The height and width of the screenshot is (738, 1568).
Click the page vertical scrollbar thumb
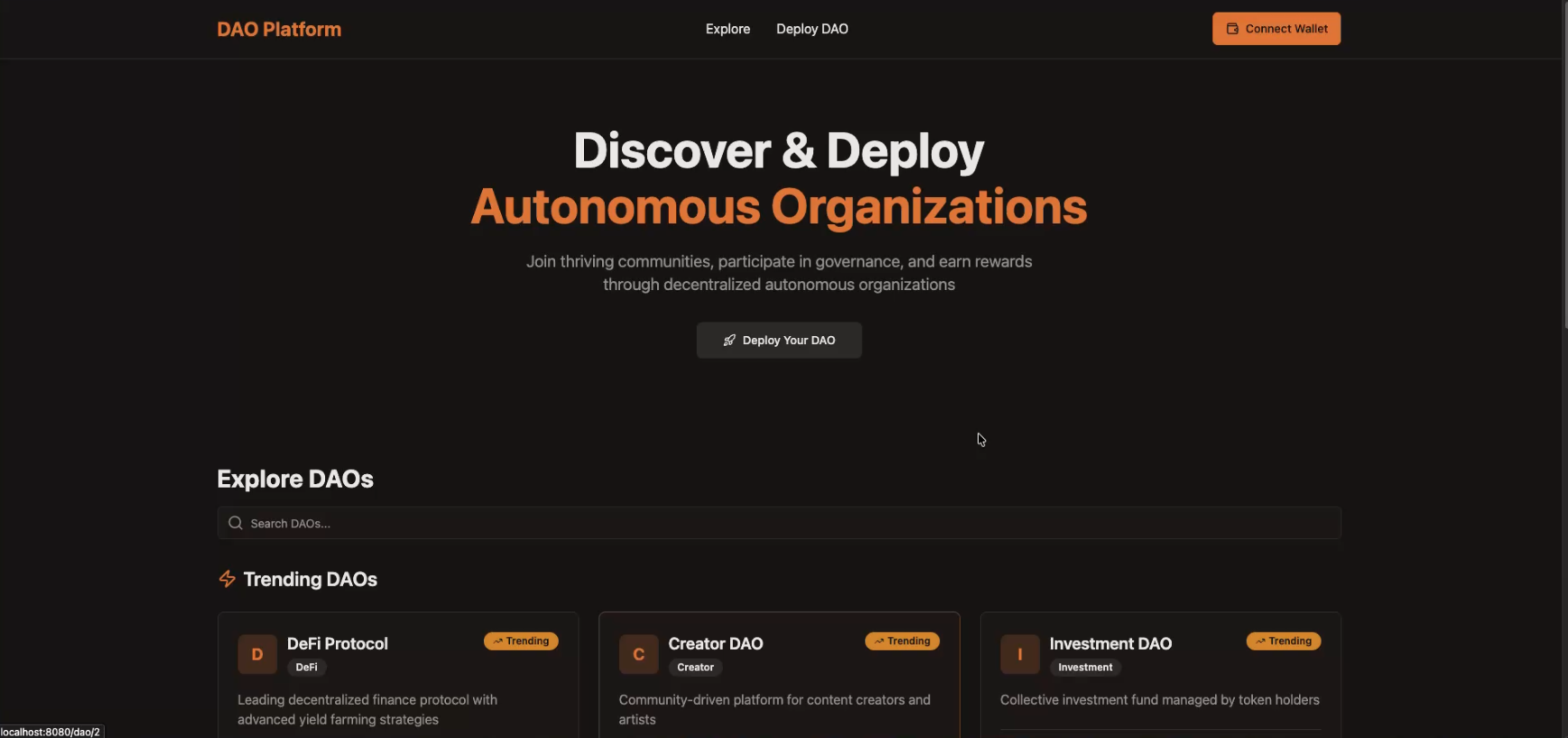click(1565, 163)
